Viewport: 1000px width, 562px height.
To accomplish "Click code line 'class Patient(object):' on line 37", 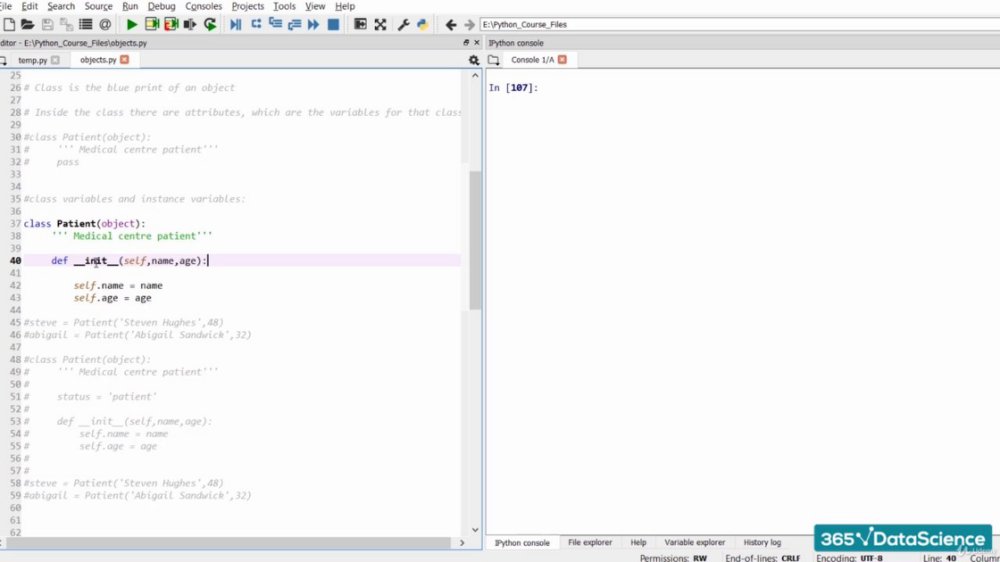I will pos(84,223).
